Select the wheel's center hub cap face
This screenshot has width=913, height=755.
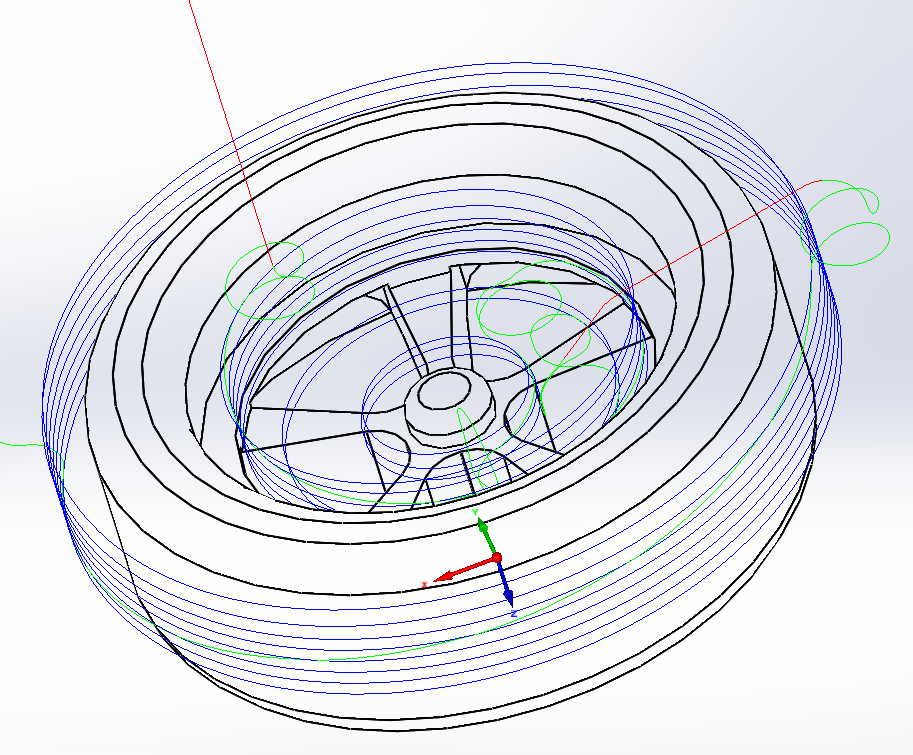click(444, 392)
